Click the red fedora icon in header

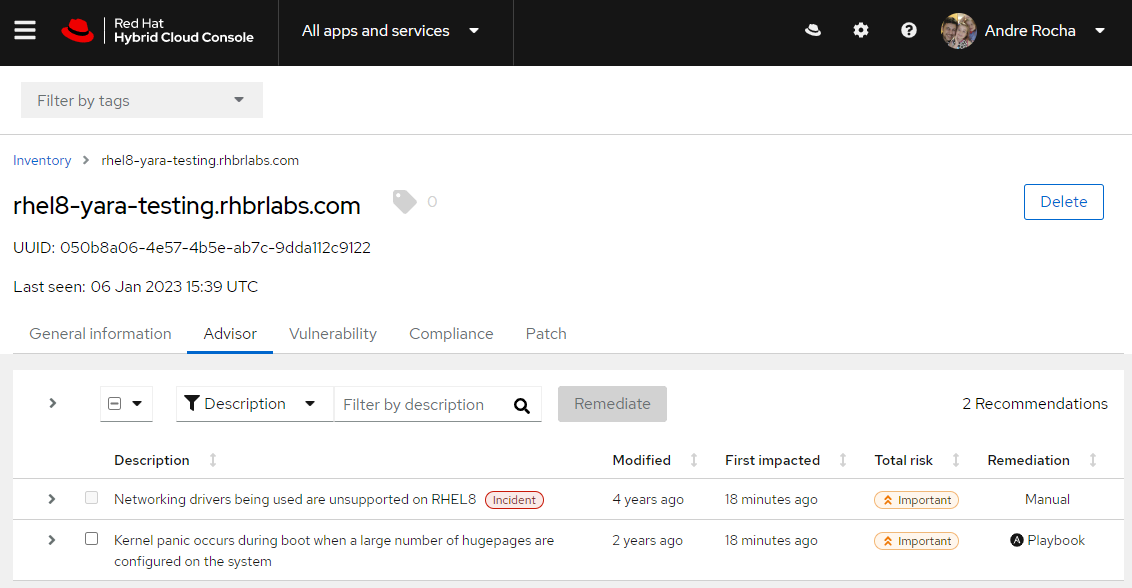(x=813, y=31)
